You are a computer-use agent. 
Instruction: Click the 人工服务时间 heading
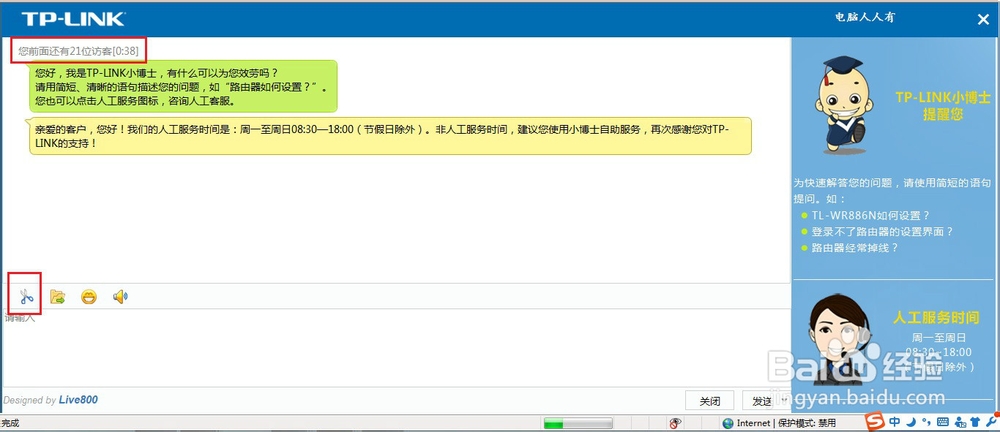coord(936,317)
